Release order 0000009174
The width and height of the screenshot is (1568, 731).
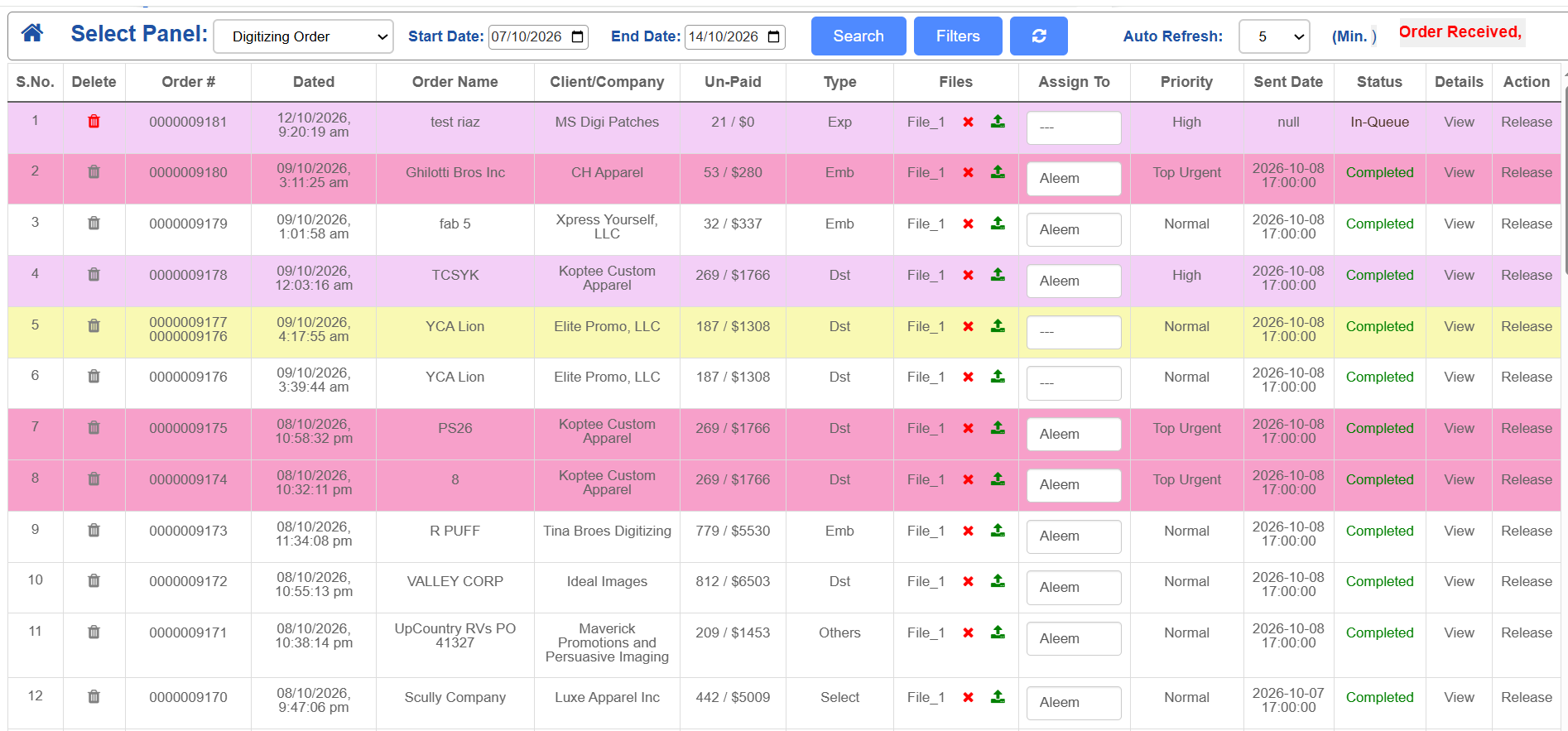click(x=1527, y=479)
